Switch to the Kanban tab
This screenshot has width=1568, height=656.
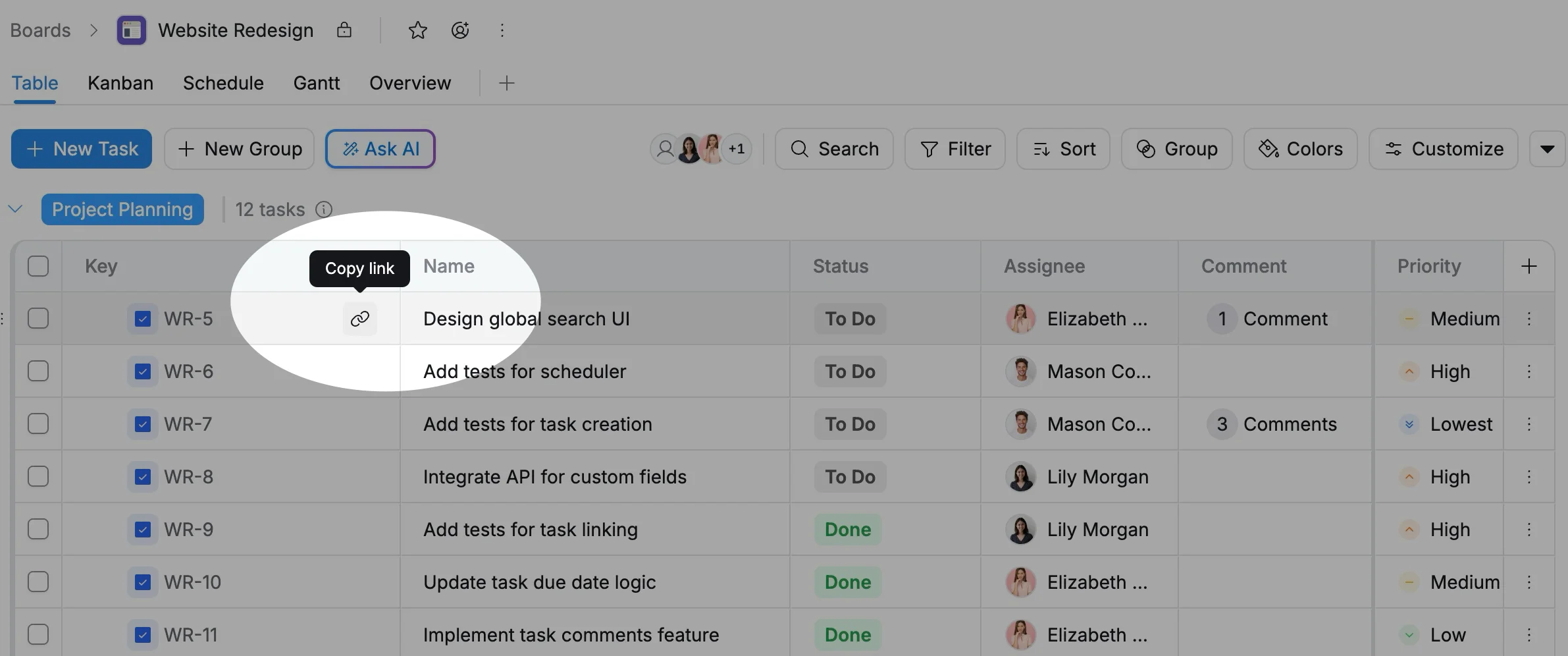(120, 83)
